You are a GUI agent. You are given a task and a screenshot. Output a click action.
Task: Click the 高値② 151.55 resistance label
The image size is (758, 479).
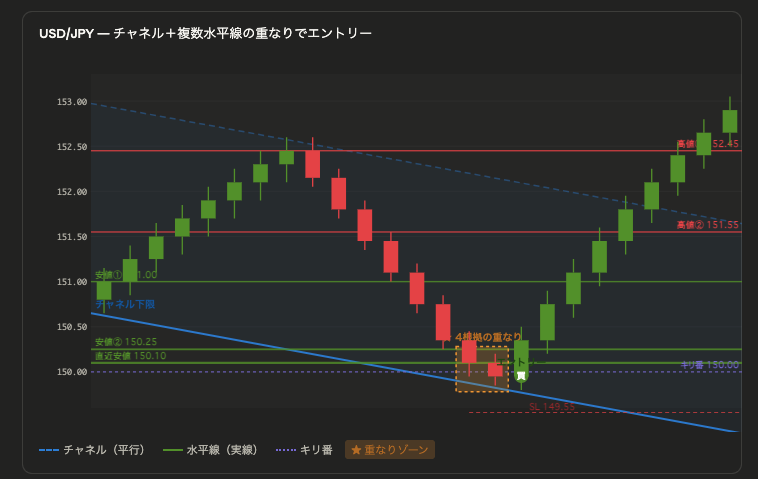tap(707, 225)
